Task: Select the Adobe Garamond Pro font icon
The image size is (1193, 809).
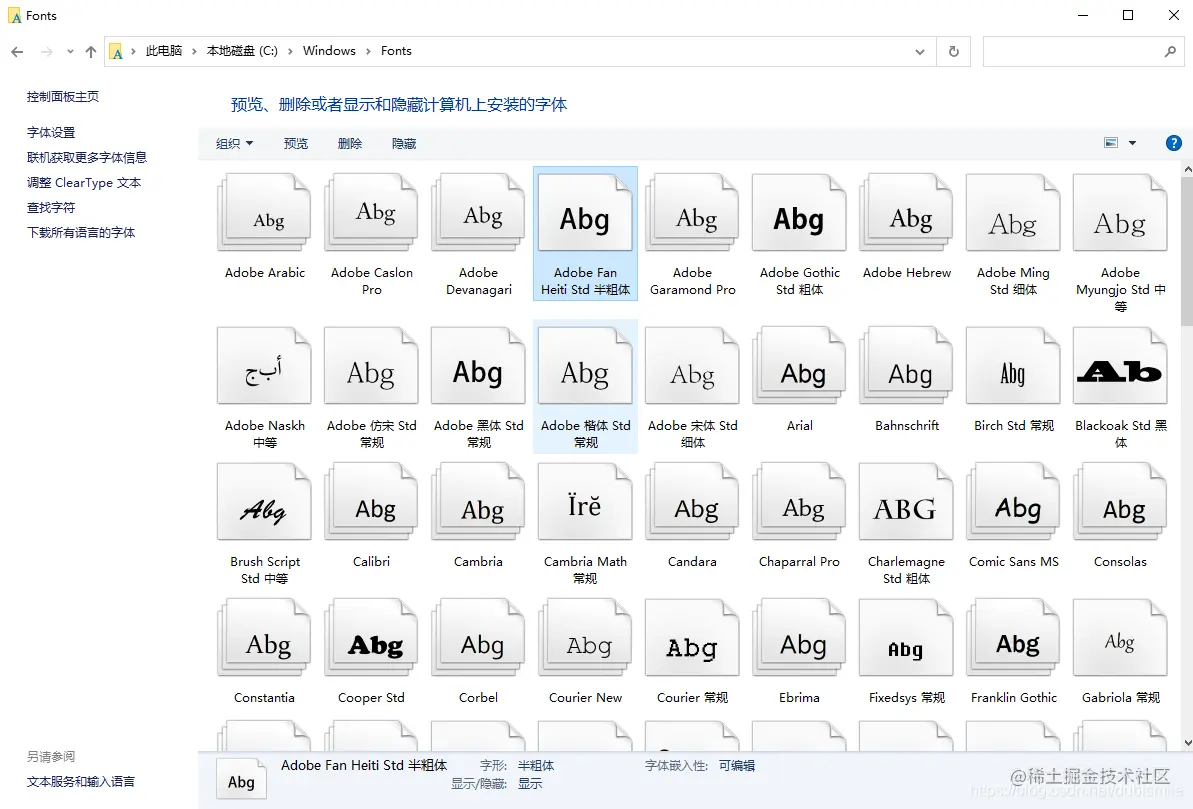Action: coord(692,213)
